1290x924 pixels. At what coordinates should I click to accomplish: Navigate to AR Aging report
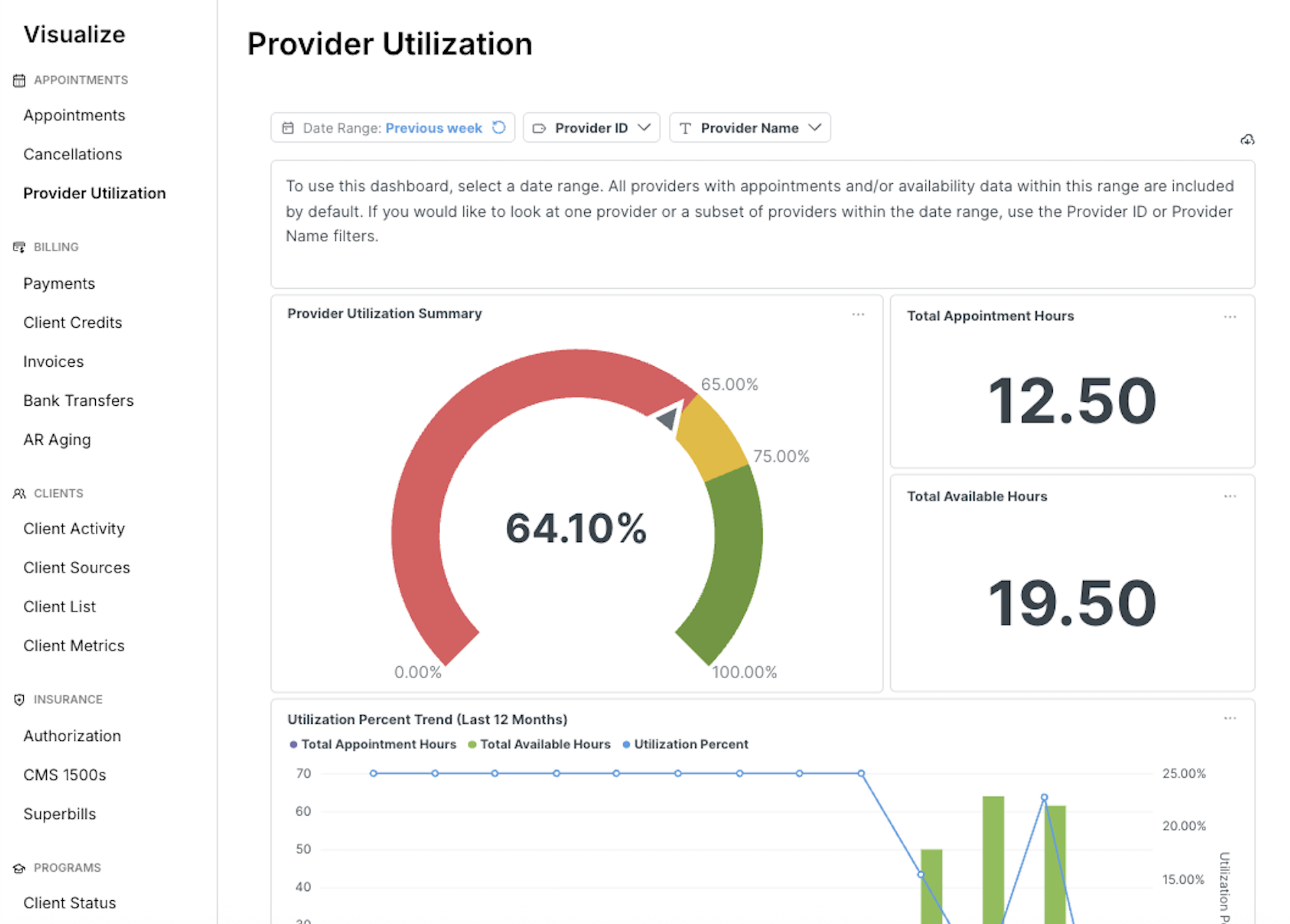tap(57, 440)
